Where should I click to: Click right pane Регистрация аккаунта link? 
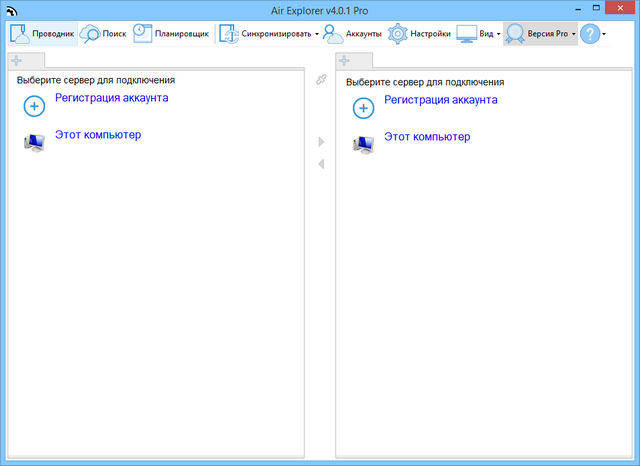(441, 100)
